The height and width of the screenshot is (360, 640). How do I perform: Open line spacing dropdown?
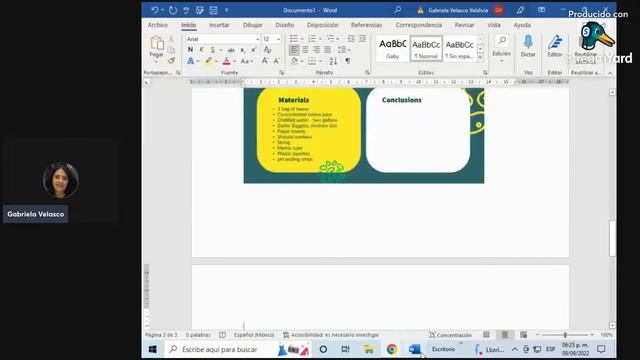pyautogui.click(x=344, y=50)
